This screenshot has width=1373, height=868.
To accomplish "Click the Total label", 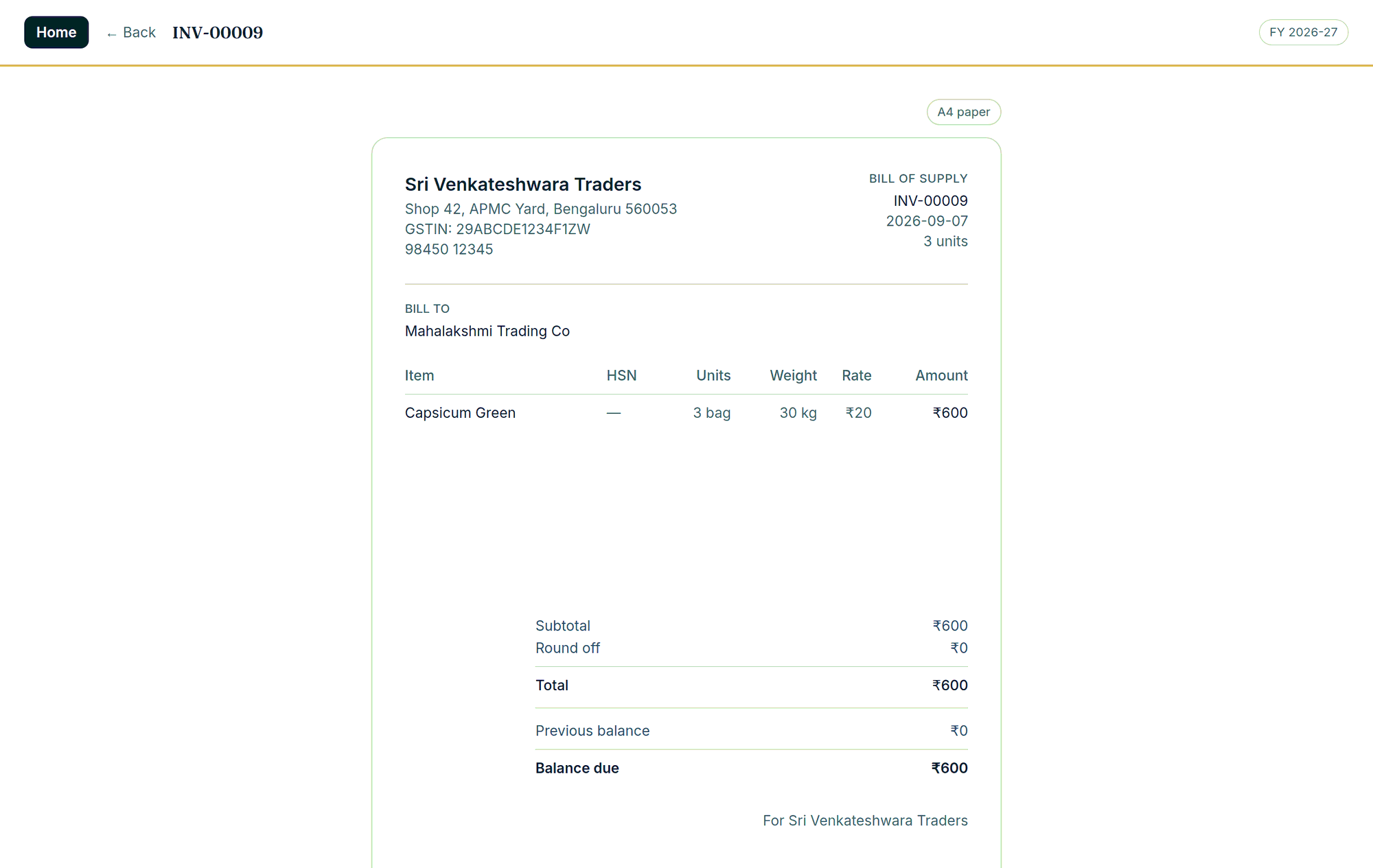I will pos(552,685).
